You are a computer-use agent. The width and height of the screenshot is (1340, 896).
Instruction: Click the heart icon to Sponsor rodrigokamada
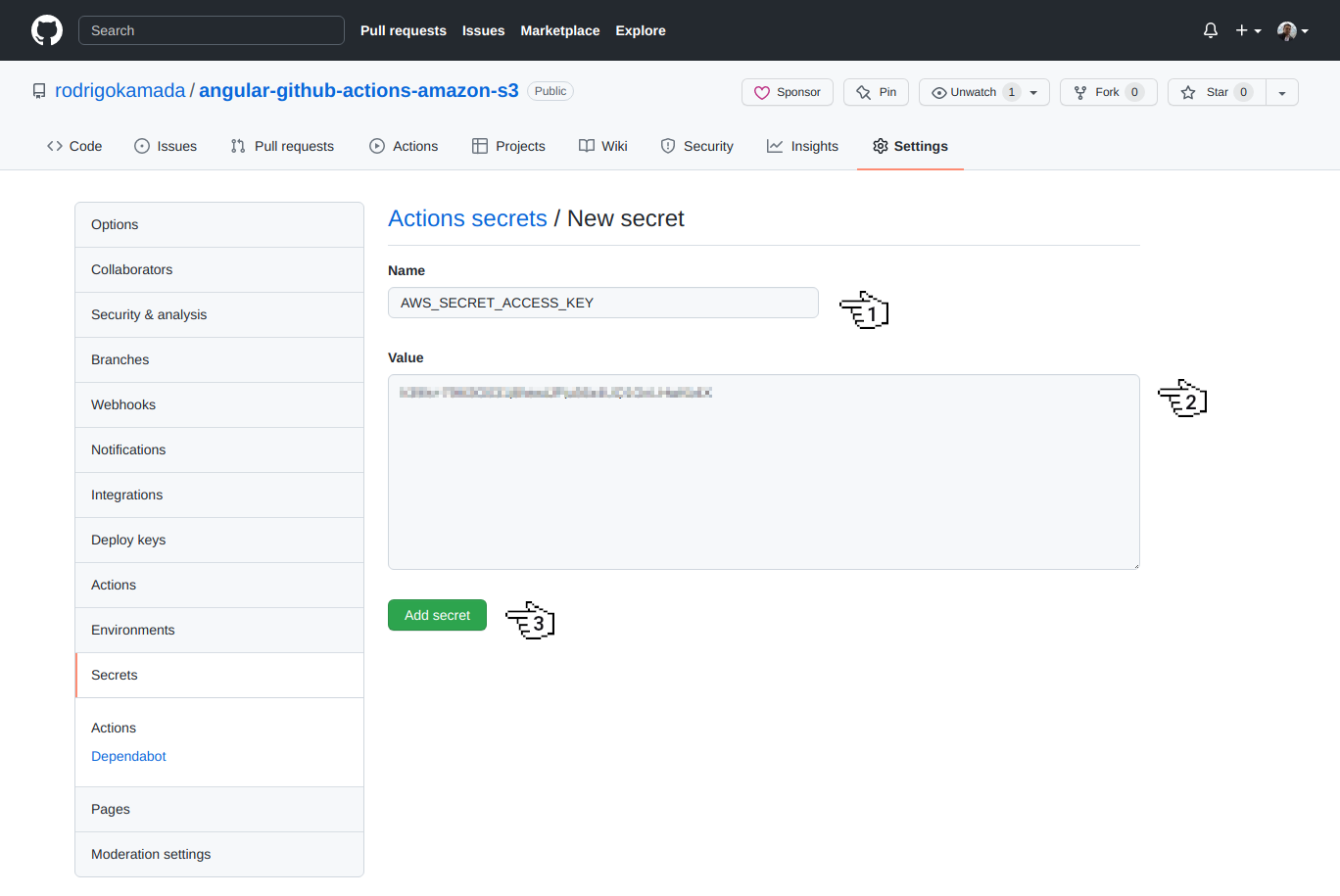click(x=763, y=91)
